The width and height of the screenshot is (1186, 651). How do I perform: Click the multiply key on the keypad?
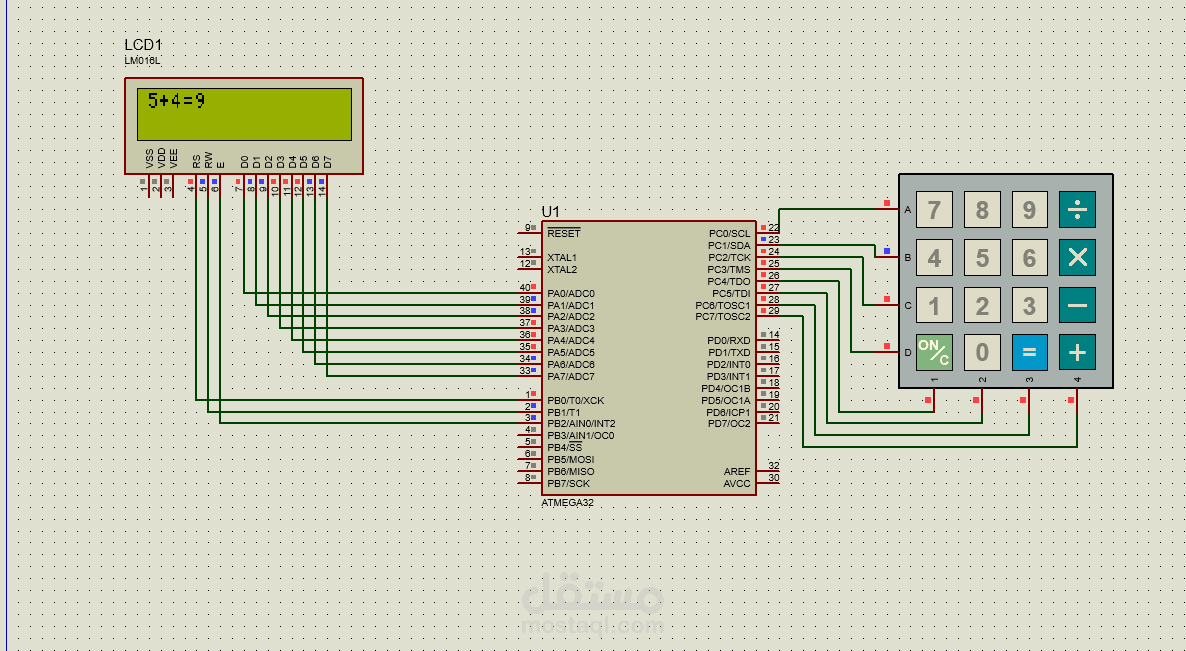click(1077, 257)
